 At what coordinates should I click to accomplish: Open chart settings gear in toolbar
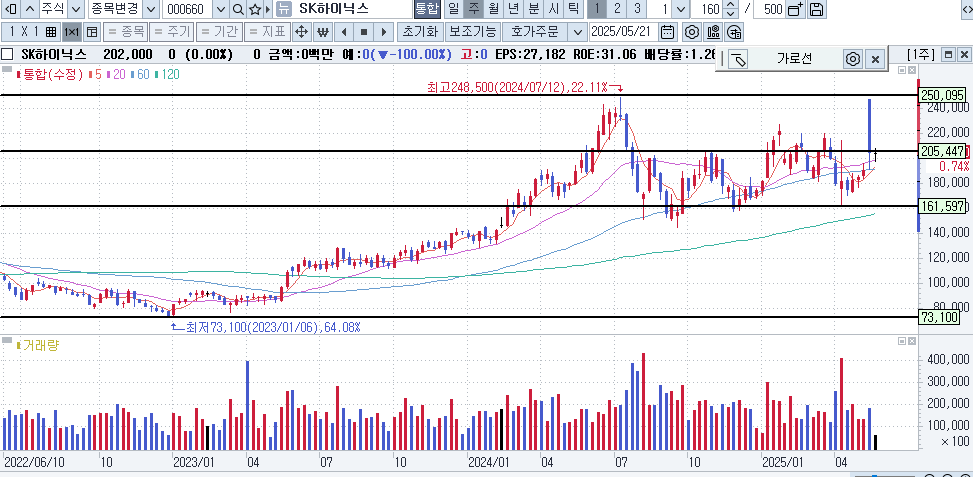[692, 32]
